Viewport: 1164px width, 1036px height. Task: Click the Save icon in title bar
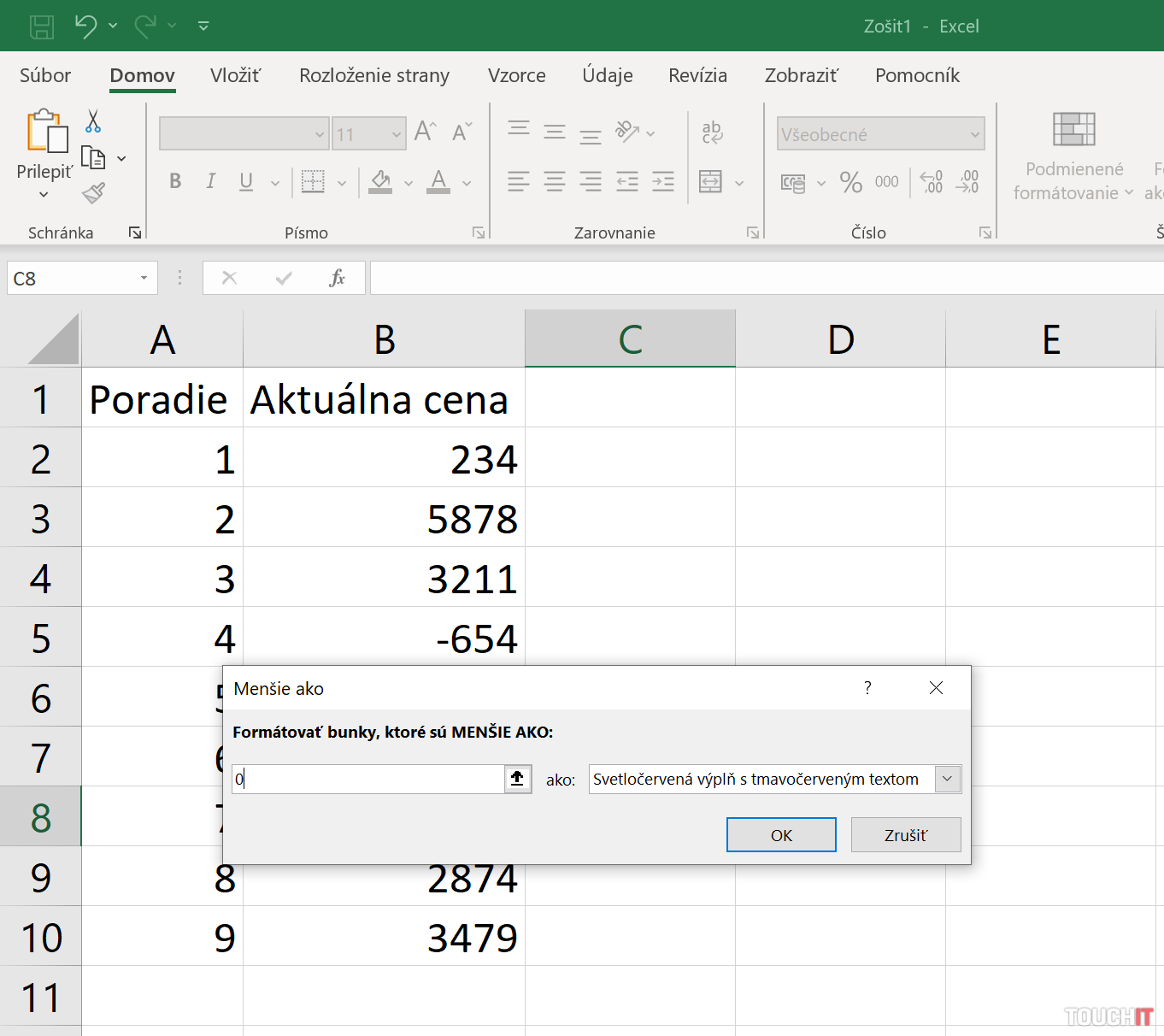[x=42, y=26]
